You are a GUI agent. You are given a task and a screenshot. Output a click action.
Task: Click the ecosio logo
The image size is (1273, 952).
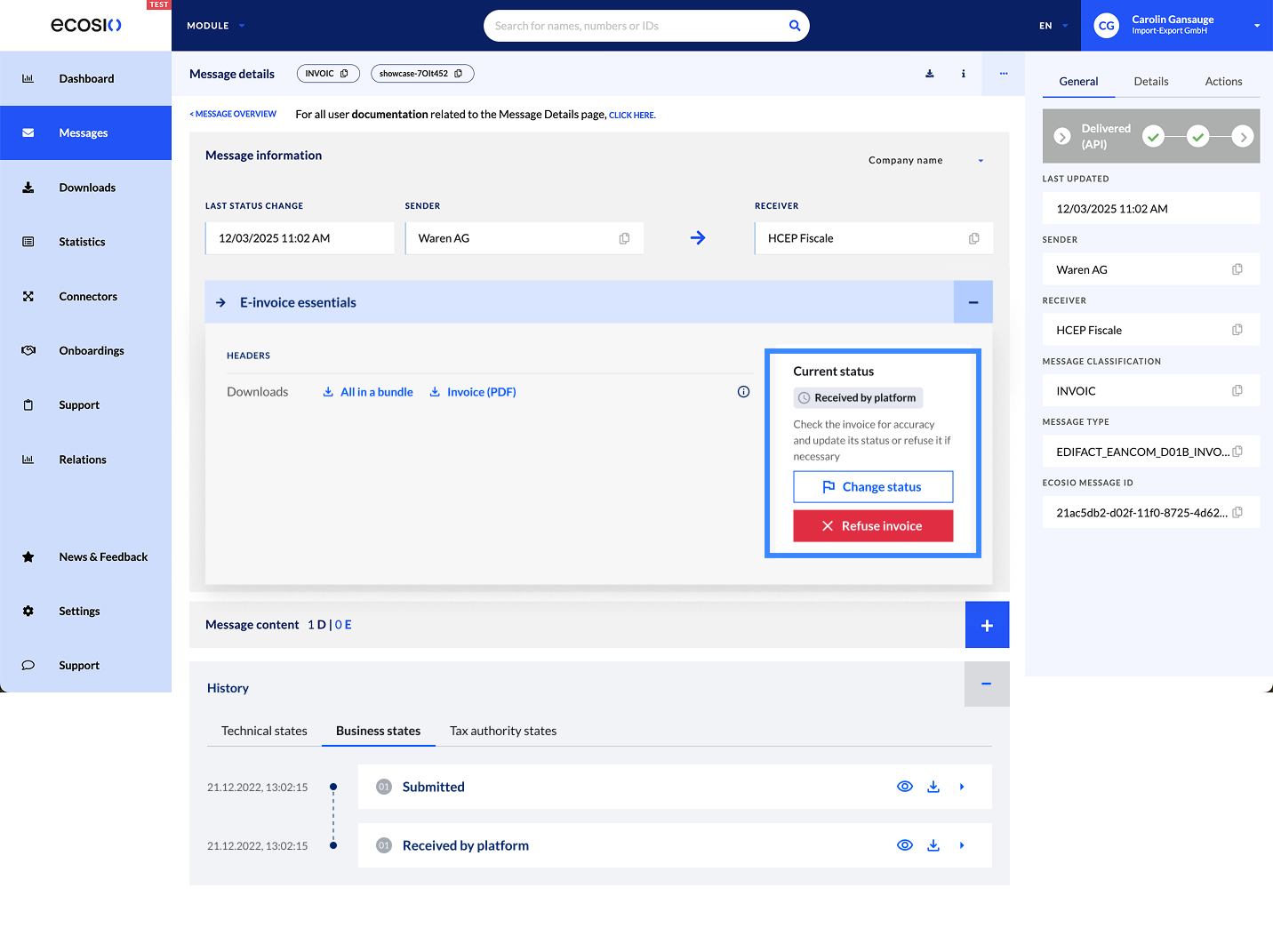click(x=86, y=25)
